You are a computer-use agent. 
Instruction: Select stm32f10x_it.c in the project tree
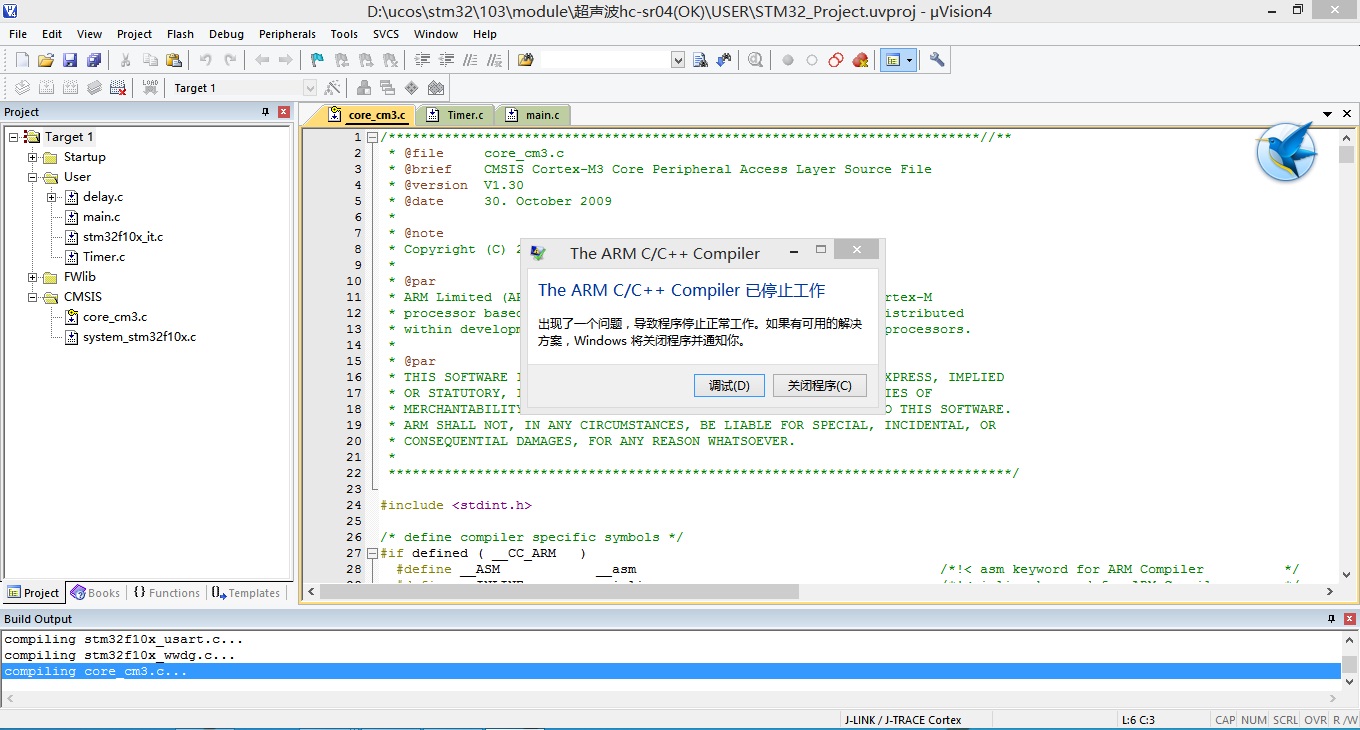pyautogui.click(x=123, y=237)
